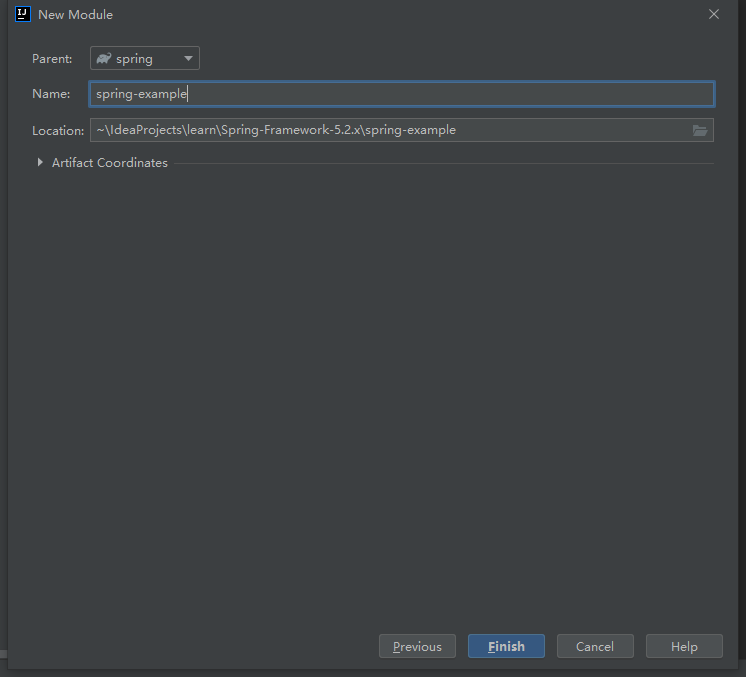Click into the Name input field

click(x=402, y=94)
